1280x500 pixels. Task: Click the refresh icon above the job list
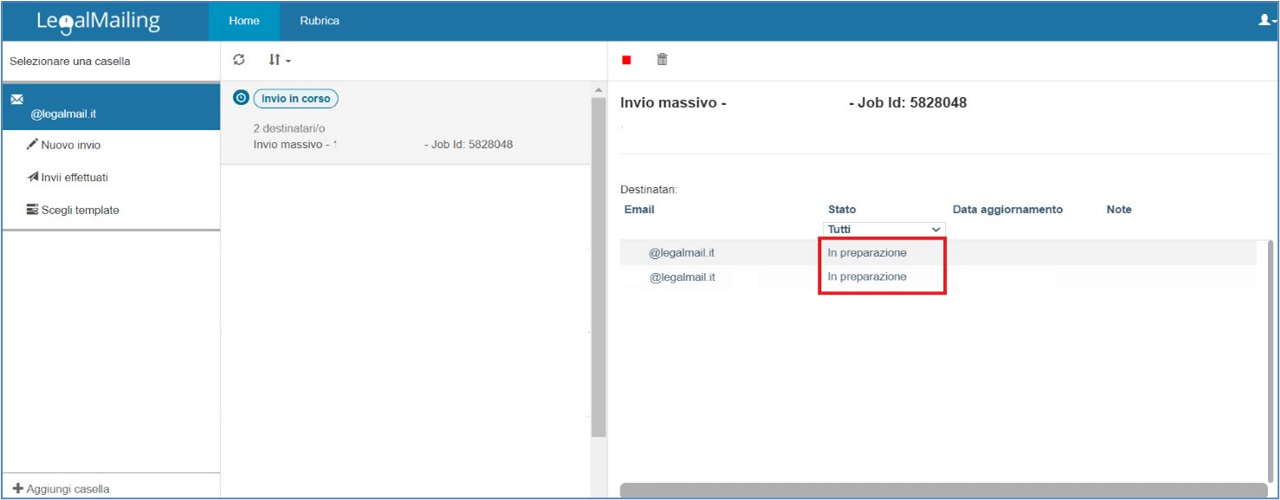pyautogui.click(x=239, y=60)
